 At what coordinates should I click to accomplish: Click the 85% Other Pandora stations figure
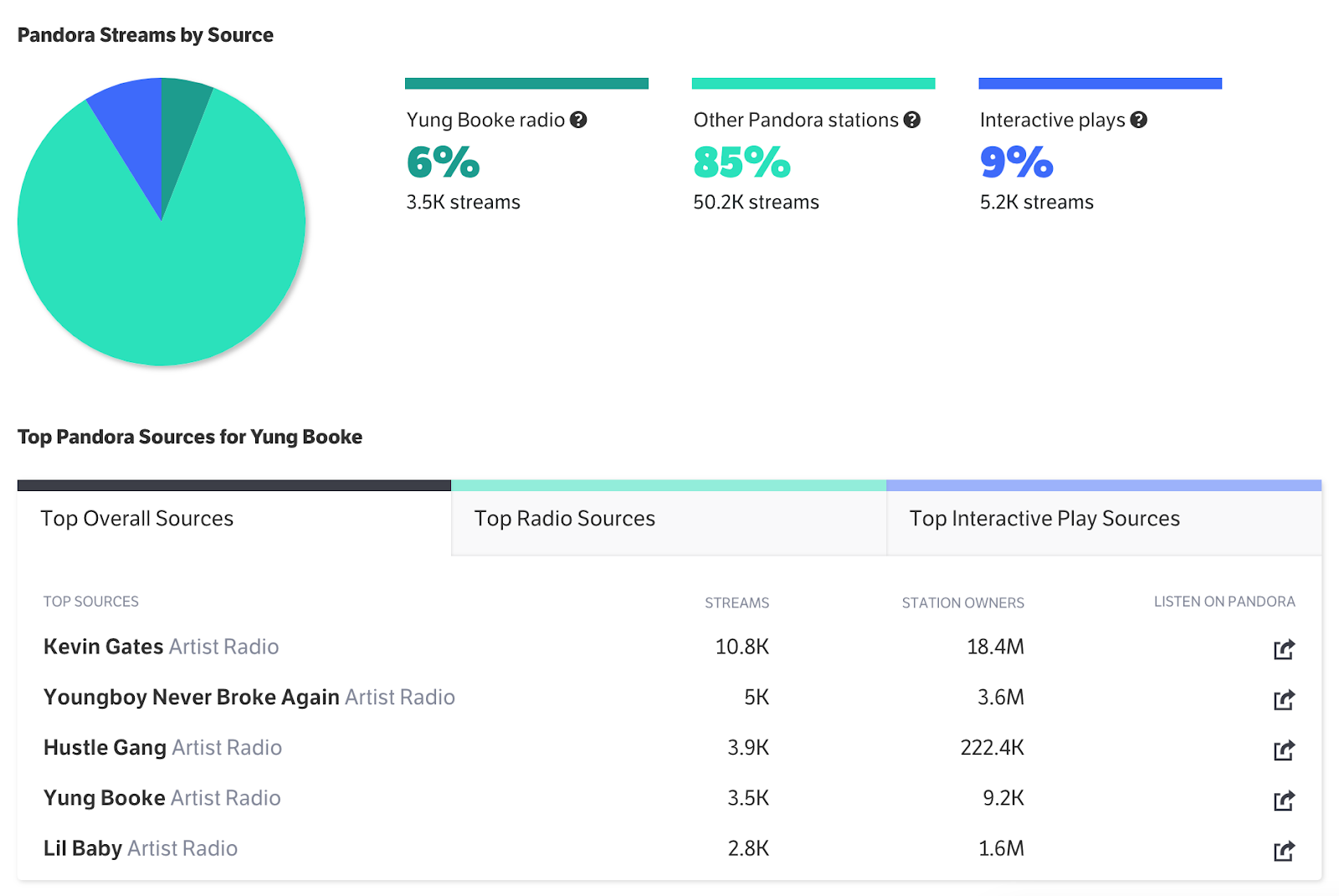coord(742,162)
